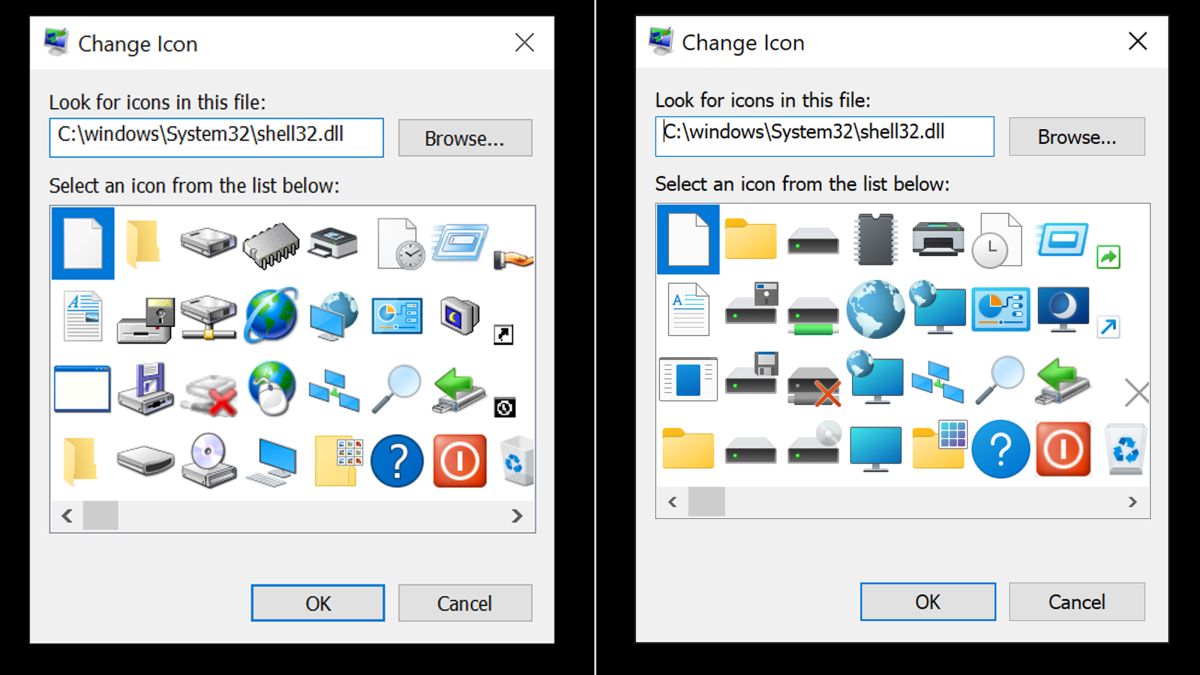Select red power icon in right dialog
This screenshot has width=1200, height=675.
click(x=1063, y=448)
